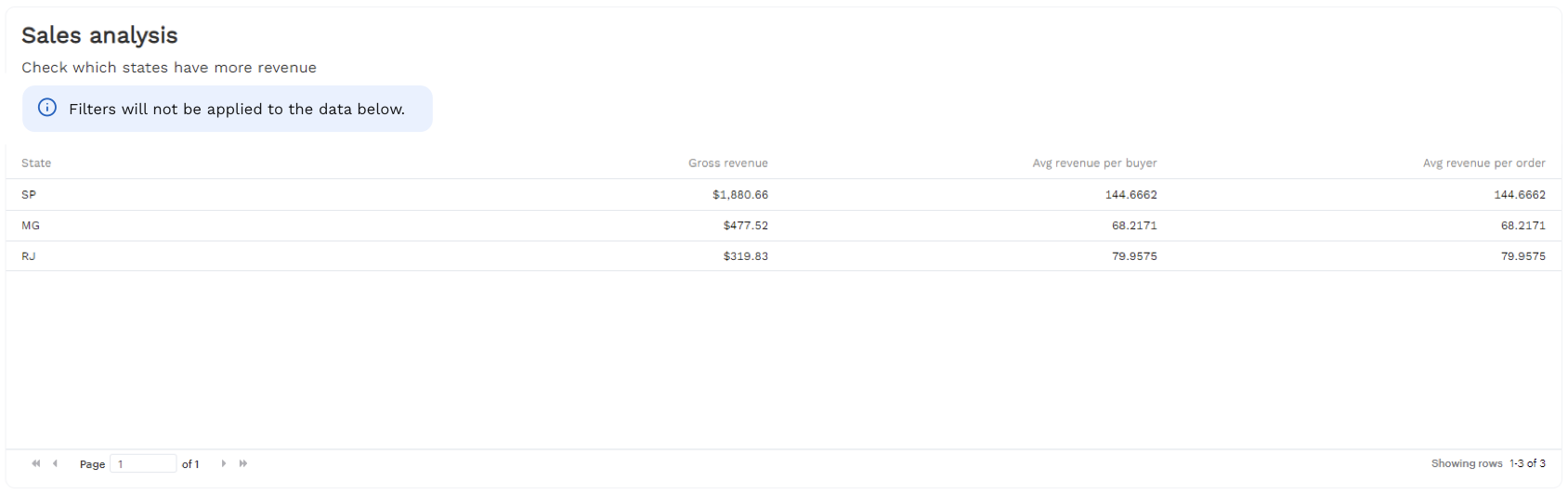The image size is (1568, 494).
Task: Go to previous page arrow icon
Action: click(x=55, y=463)
